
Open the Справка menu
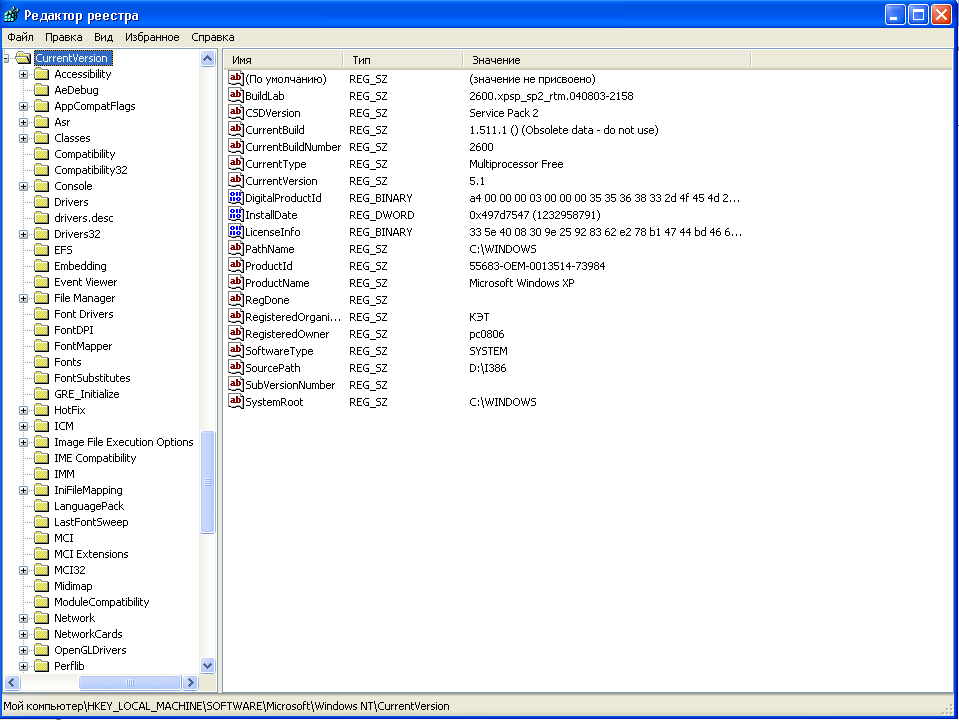click(213, 37)
